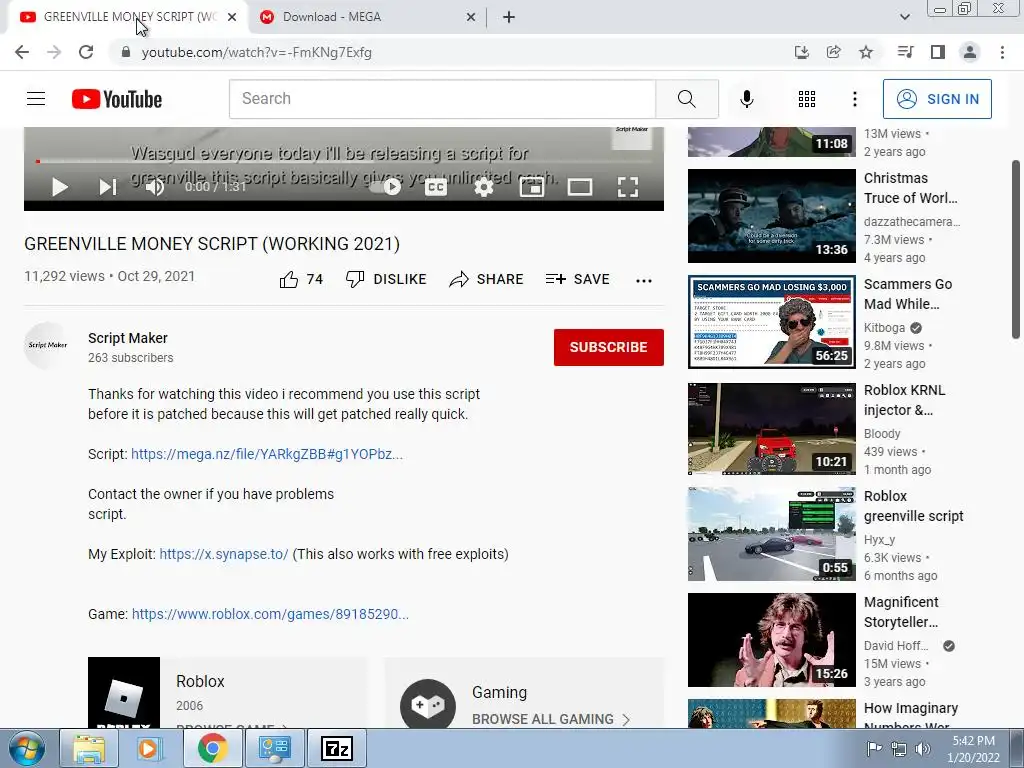Skip to the next video

tap(108, 187)
